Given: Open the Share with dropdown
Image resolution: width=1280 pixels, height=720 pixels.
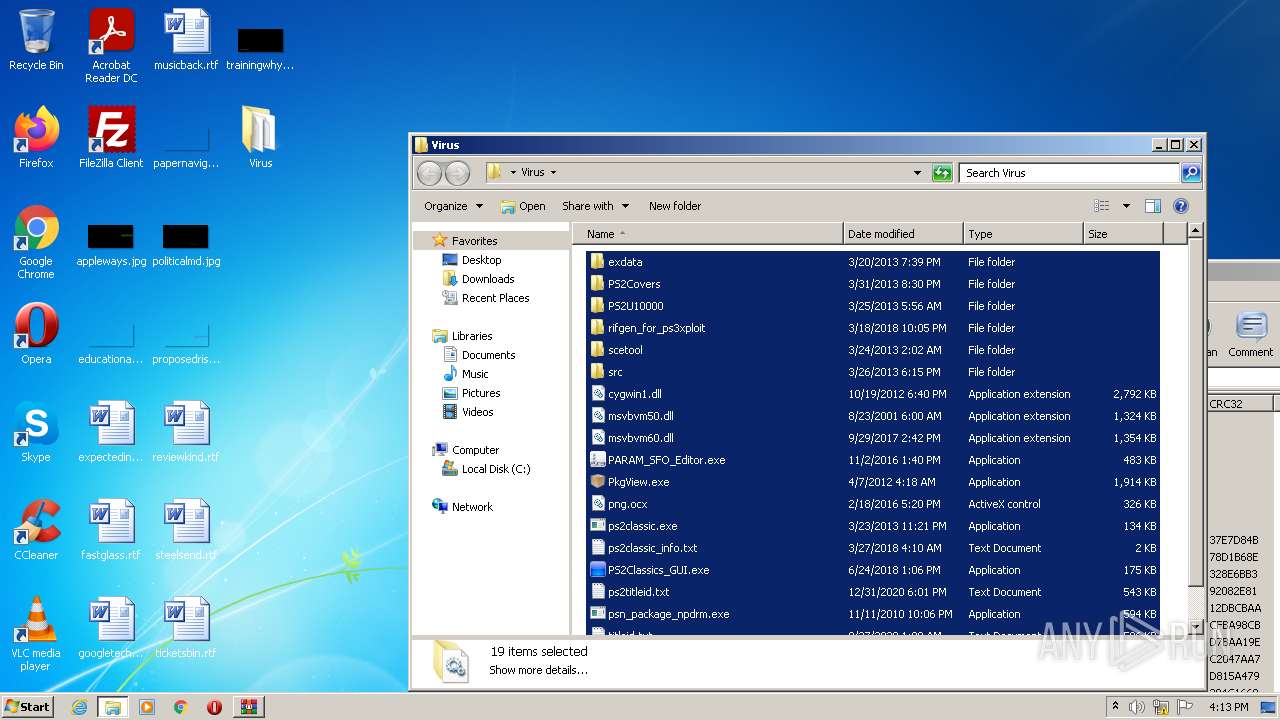Looking at the screenshot, I should 595,206.
